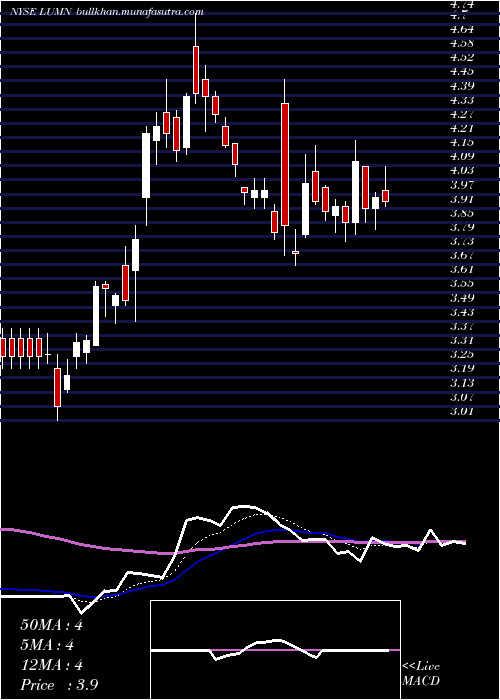Select the 3.13 price axis label

(462, 383)
